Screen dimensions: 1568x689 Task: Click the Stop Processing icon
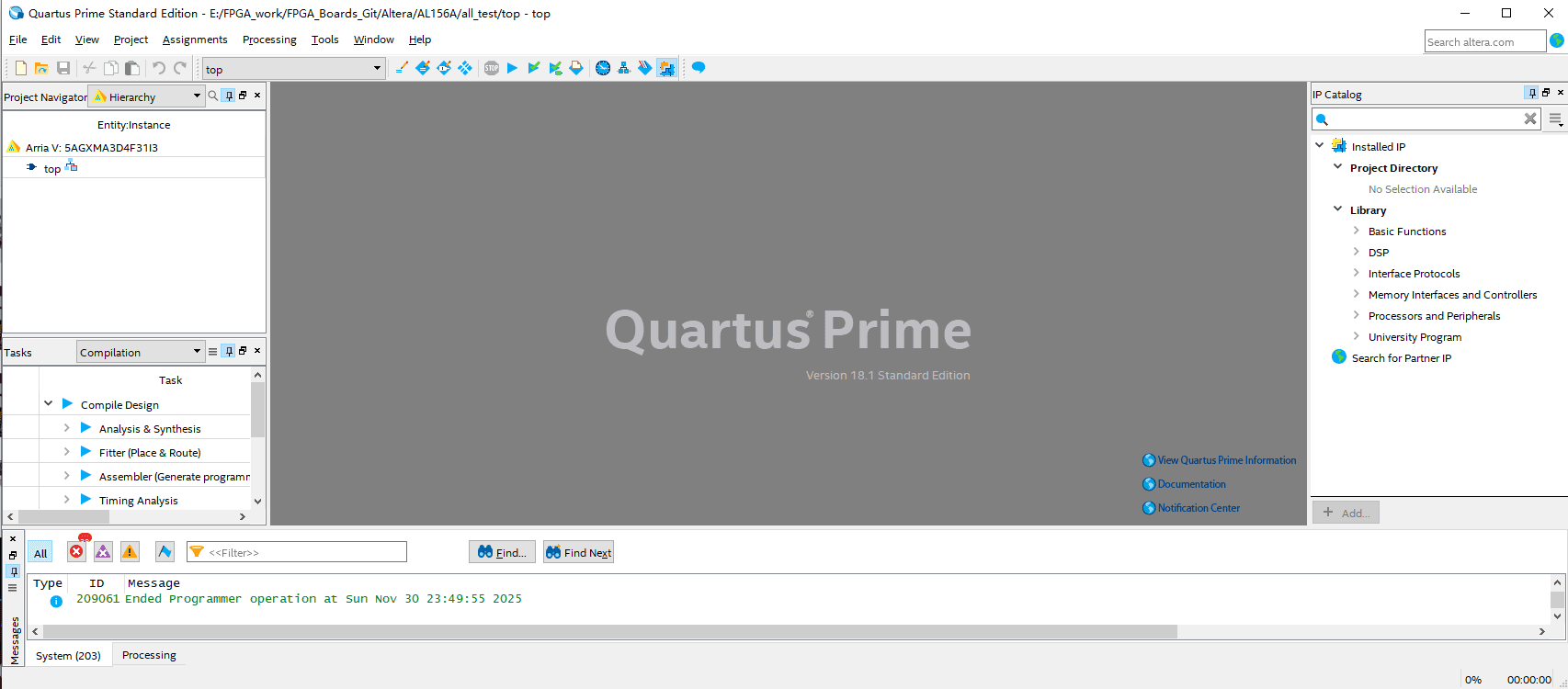[492, 68]
